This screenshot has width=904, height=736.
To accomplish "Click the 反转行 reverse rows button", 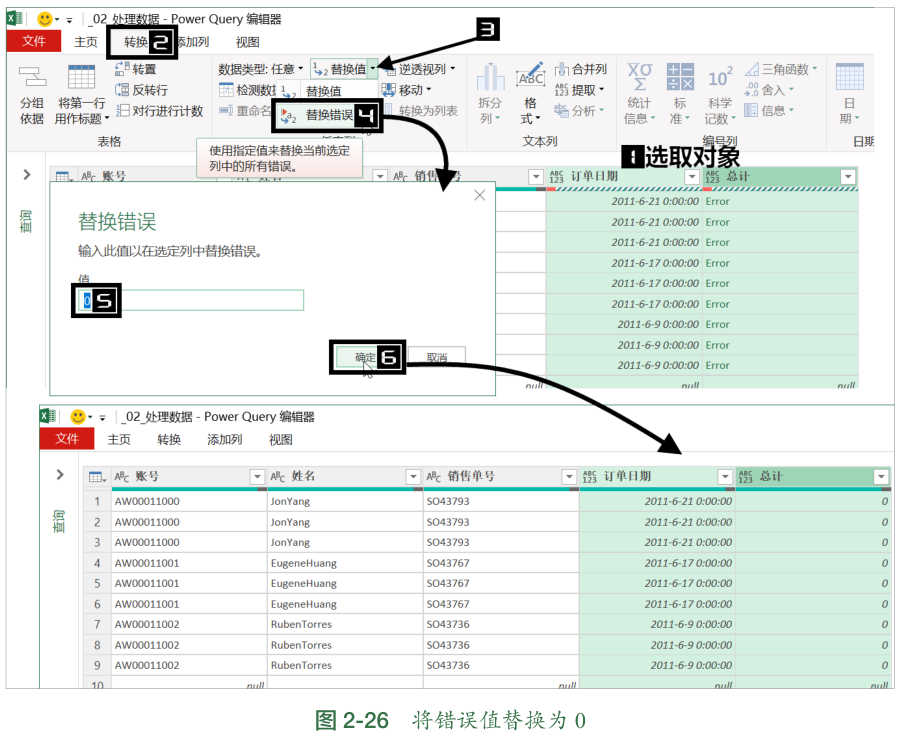I will pyautogui.click(x=141, y=90).
